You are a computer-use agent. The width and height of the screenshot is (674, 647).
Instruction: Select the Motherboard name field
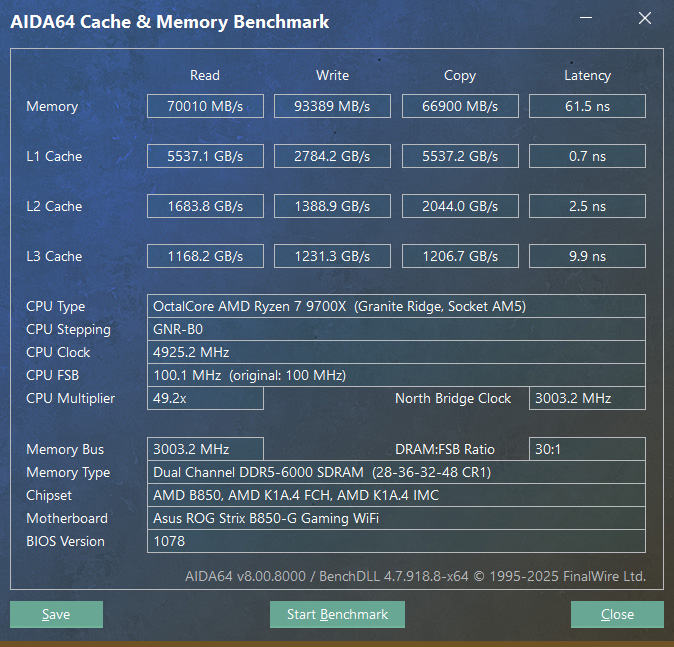coord(396,518)
